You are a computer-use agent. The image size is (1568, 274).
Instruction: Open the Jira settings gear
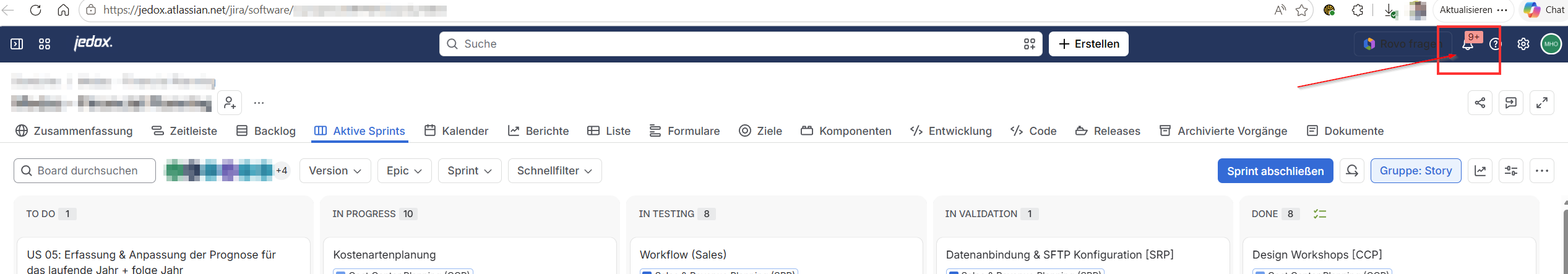1523,44
